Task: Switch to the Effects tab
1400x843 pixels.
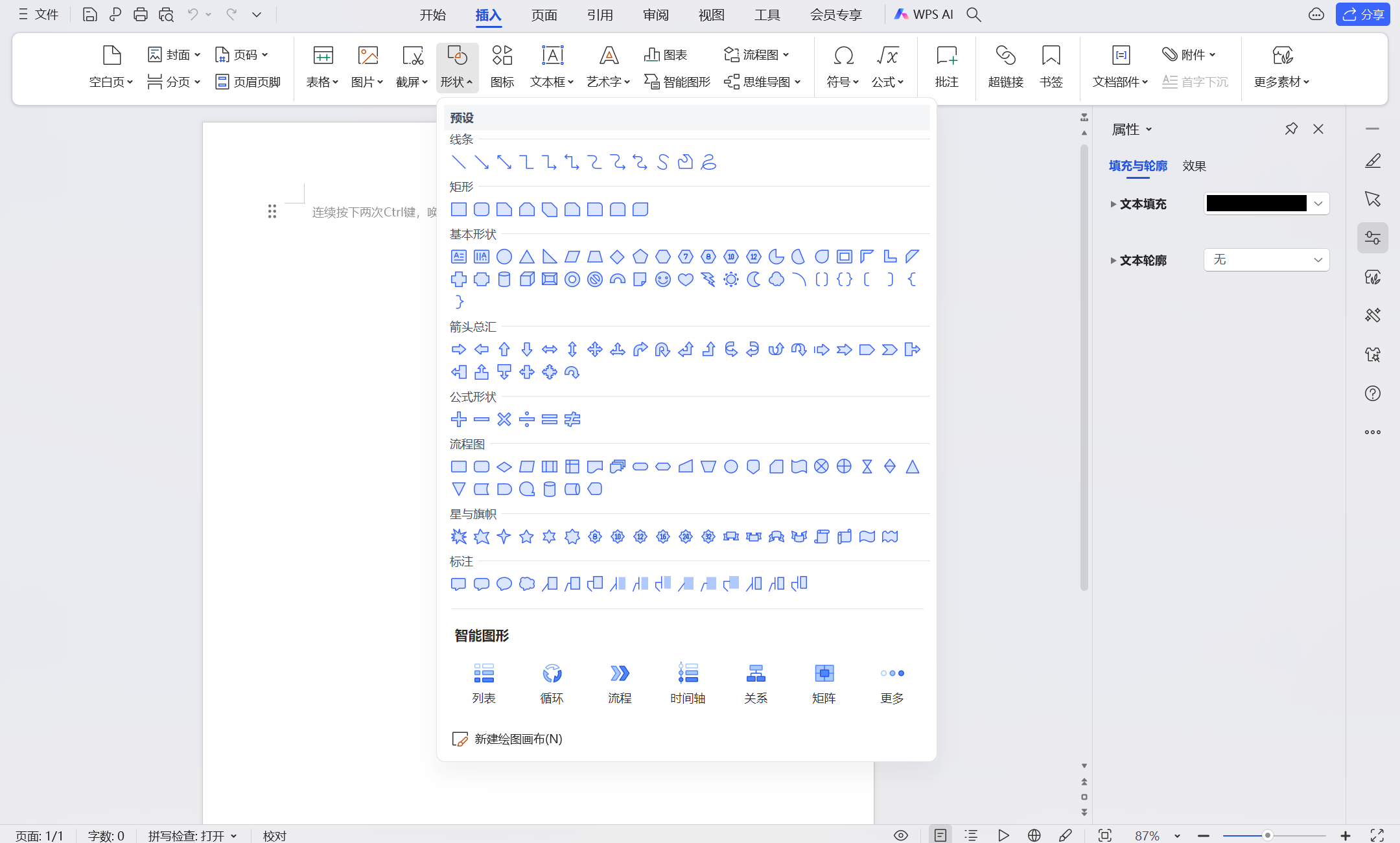Action: (1194, 166)
